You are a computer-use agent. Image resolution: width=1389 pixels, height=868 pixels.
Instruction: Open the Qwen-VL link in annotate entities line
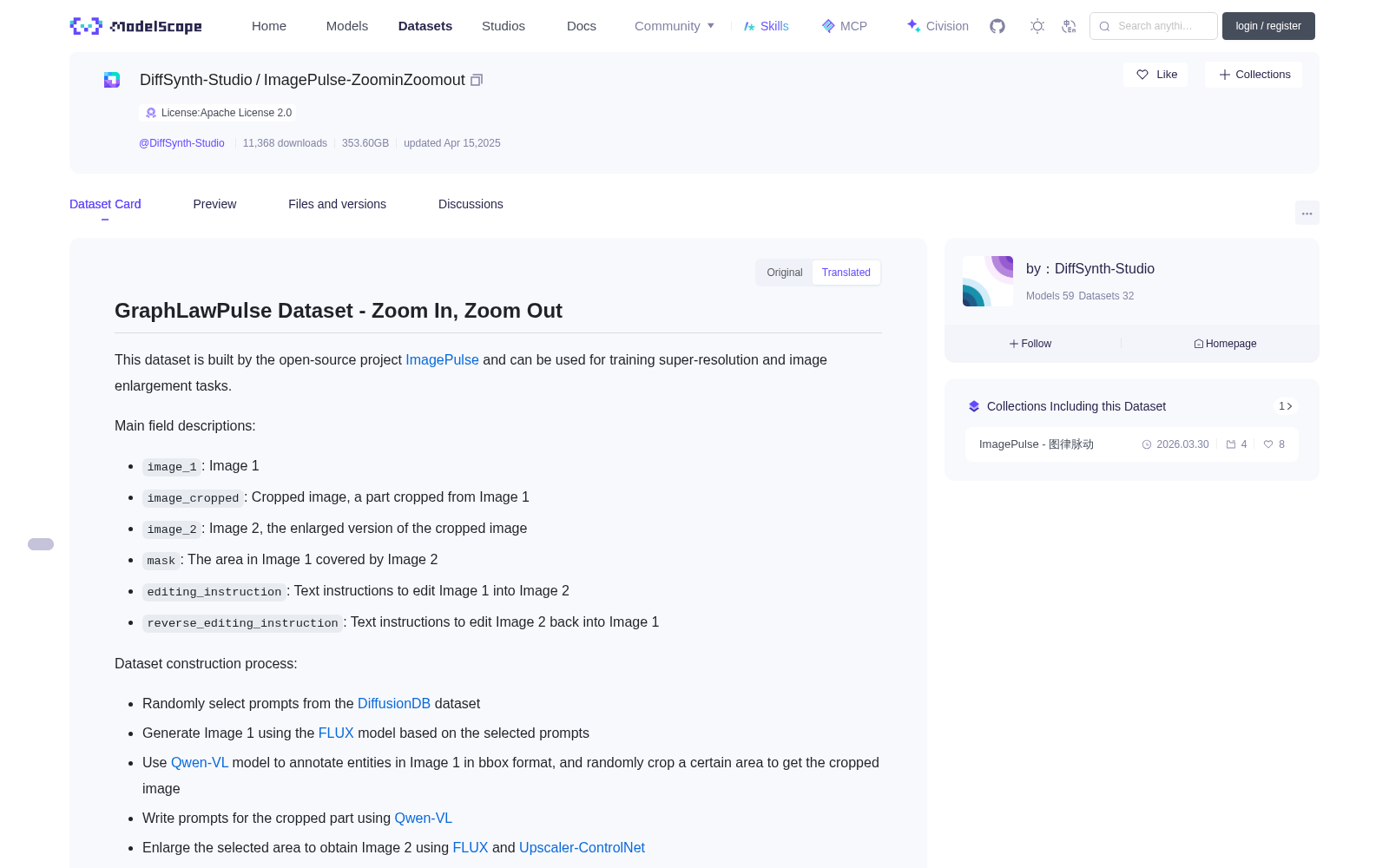[x=200, y=763]
